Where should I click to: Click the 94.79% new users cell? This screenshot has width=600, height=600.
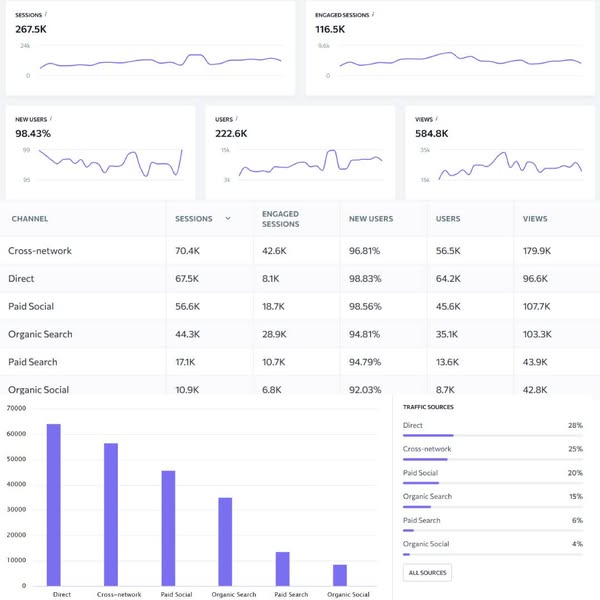[365, 362]
